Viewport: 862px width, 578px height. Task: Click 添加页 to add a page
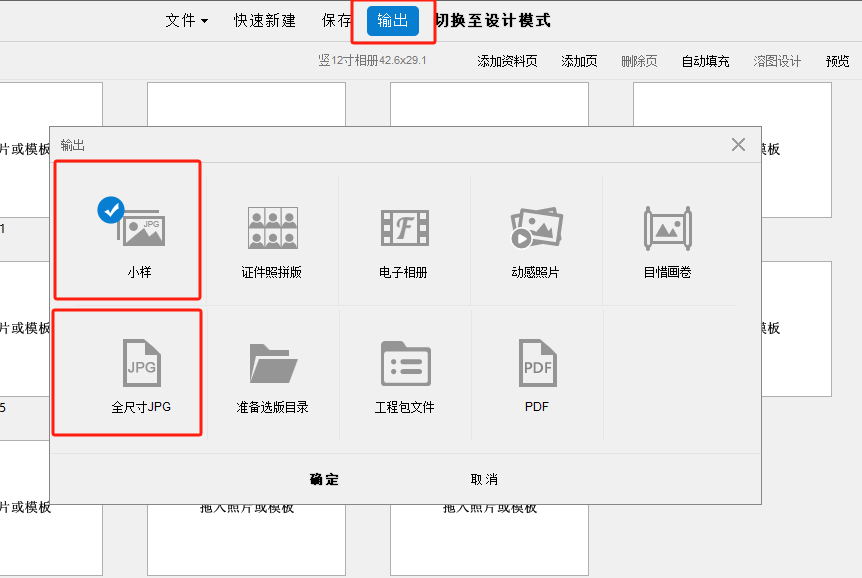coord(579,61)
